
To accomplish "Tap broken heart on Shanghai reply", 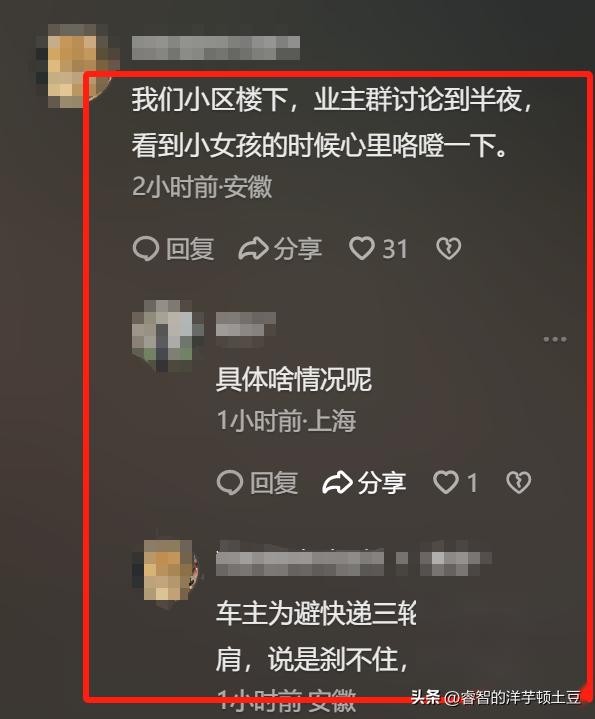I will tap(518, 482).
